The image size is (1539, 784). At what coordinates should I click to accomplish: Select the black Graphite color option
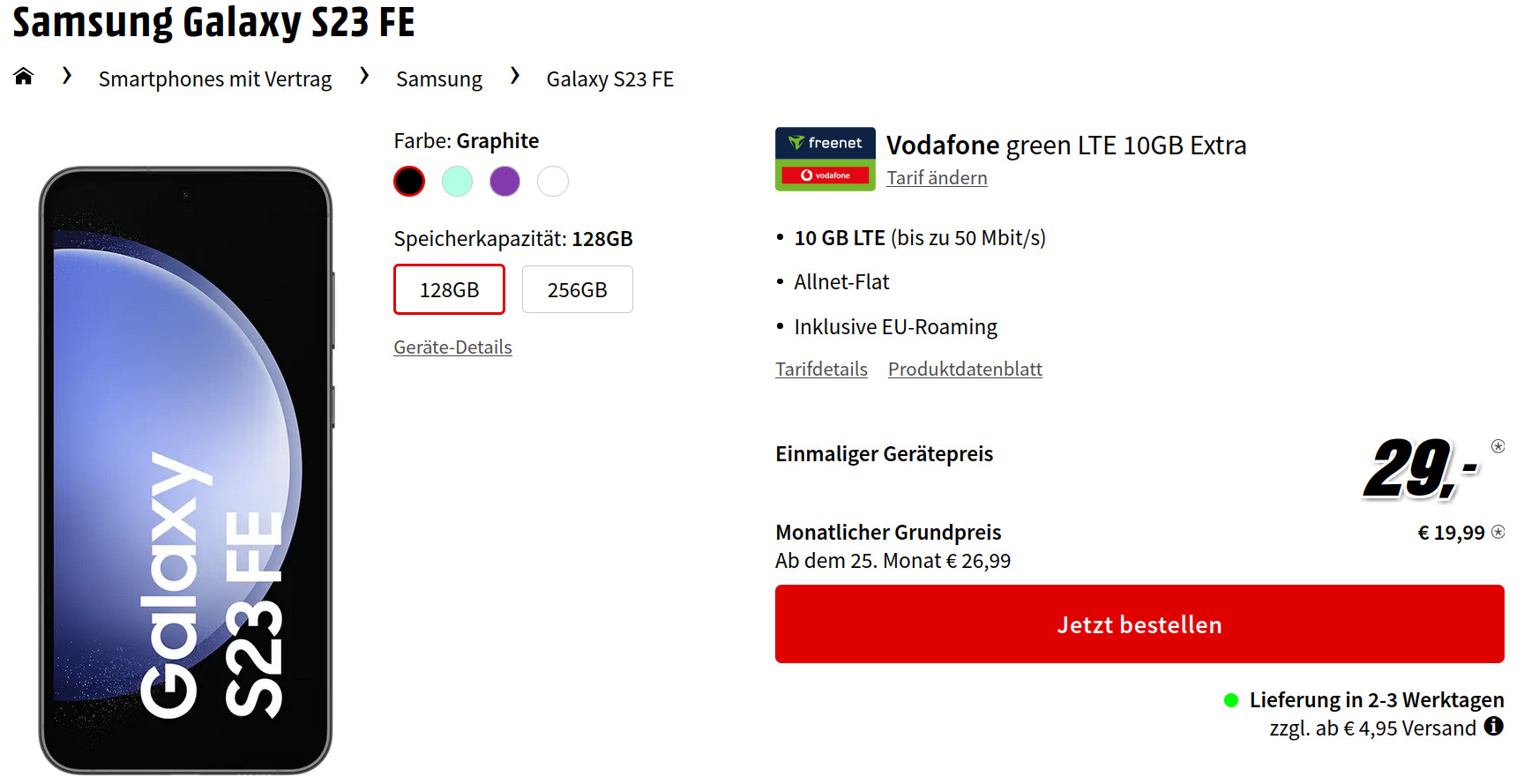(x=408, y=181)
